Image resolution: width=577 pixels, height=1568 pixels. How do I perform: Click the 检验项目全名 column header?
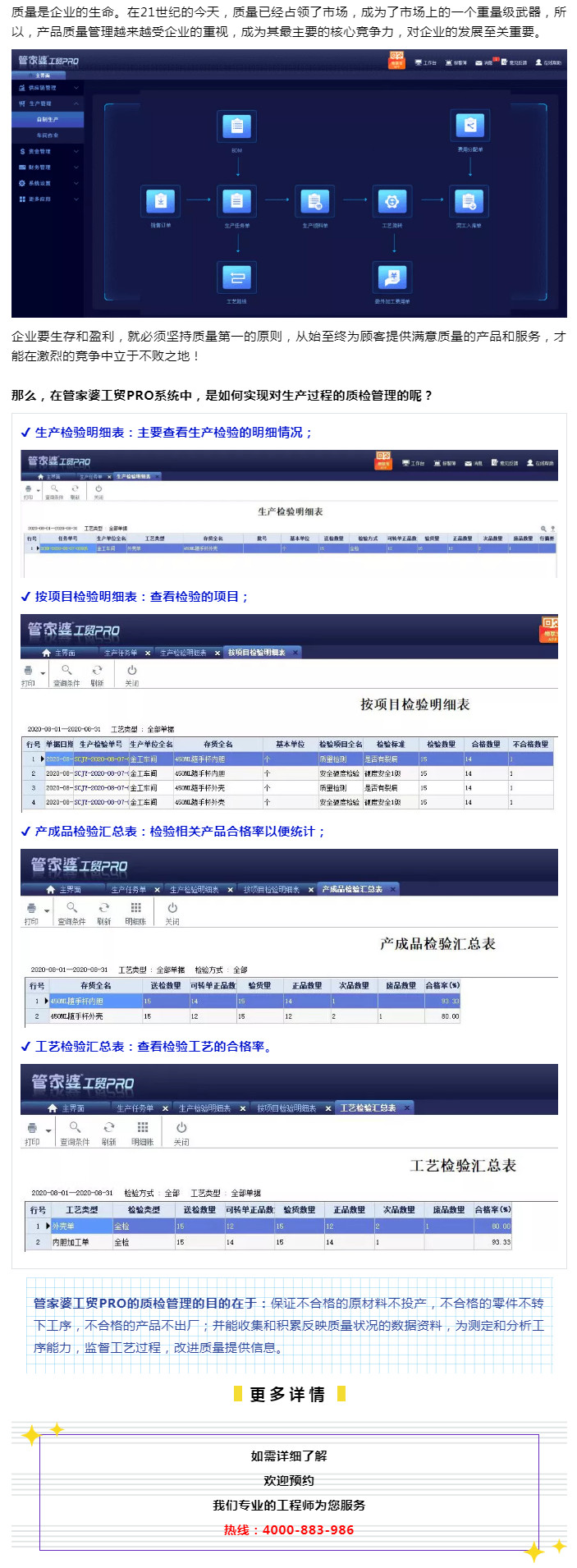coord(341,744)
